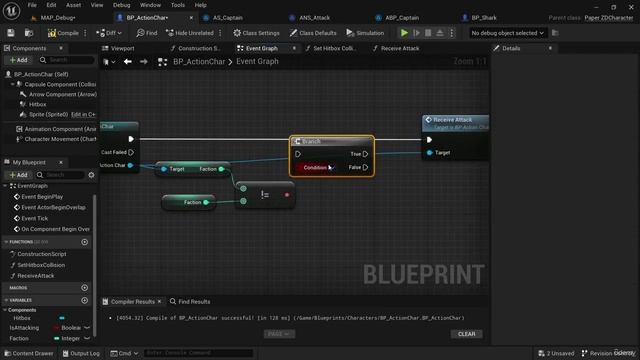Switch to the ABP_Captain tab
This screenshot has height=360, width=640.
click(x=402, y=18)
